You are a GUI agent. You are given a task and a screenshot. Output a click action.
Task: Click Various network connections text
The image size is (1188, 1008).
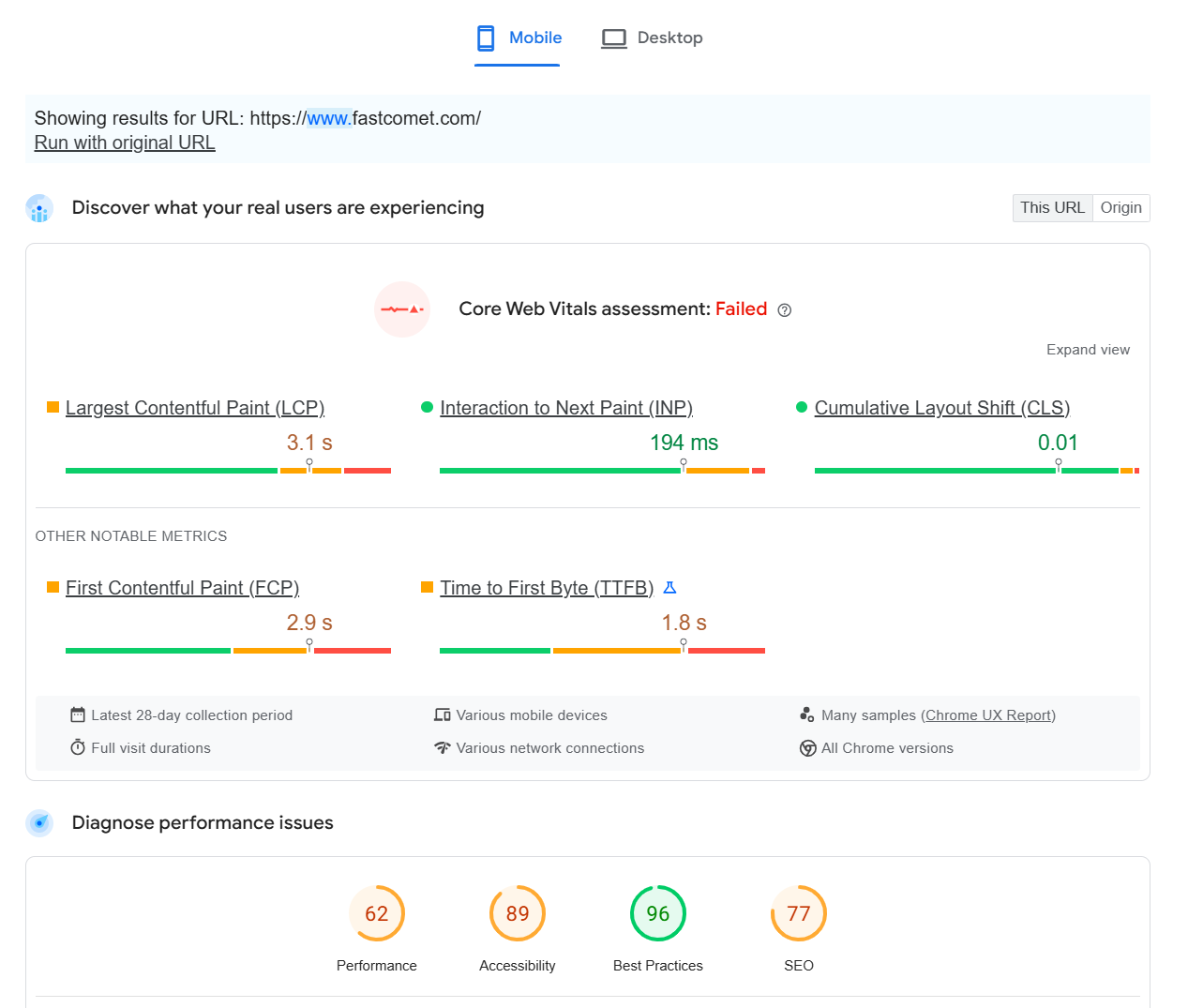click(x=550, y=748)
